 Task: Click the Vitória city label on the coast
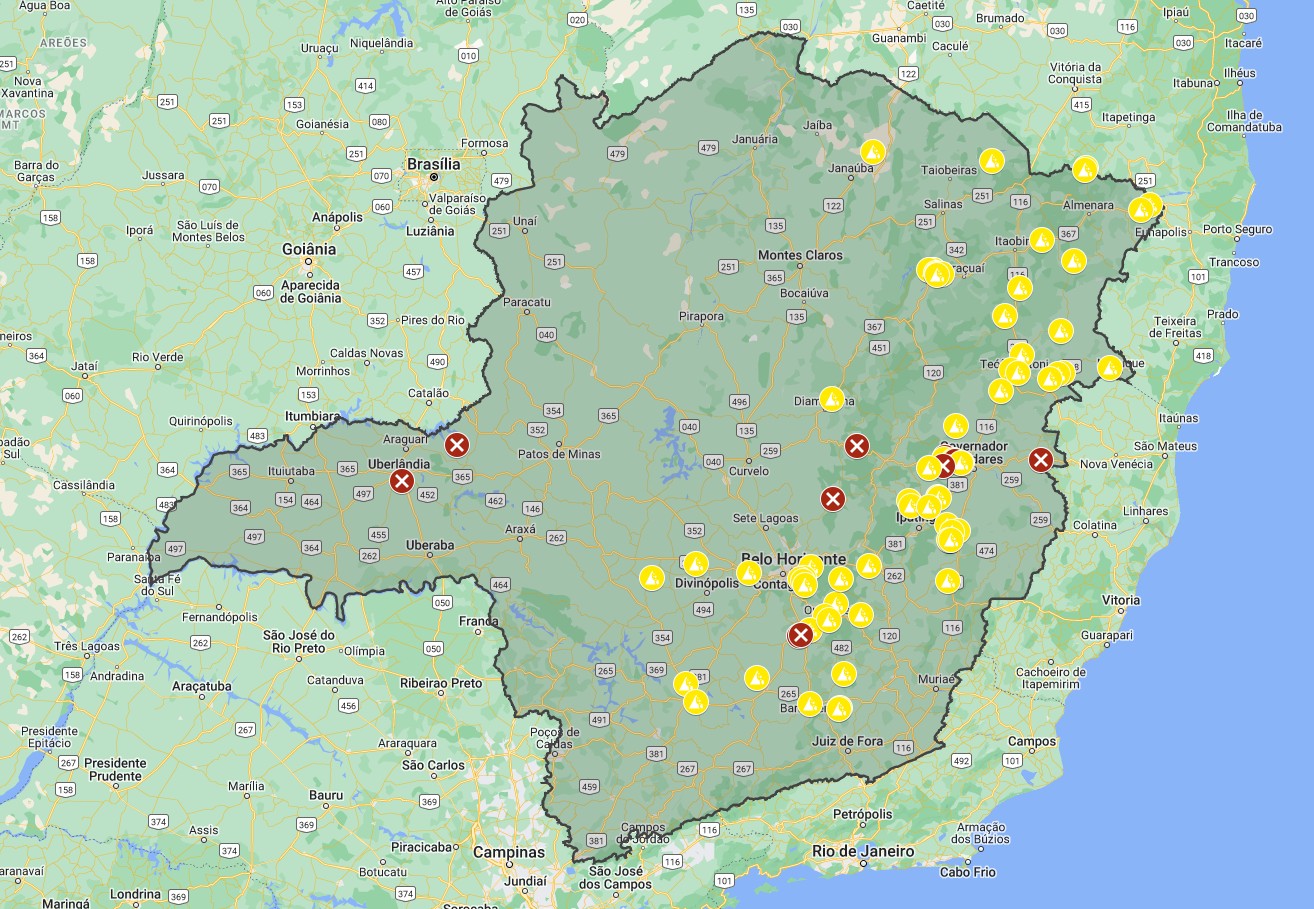pyautogui.click(x=1120, y=600)
